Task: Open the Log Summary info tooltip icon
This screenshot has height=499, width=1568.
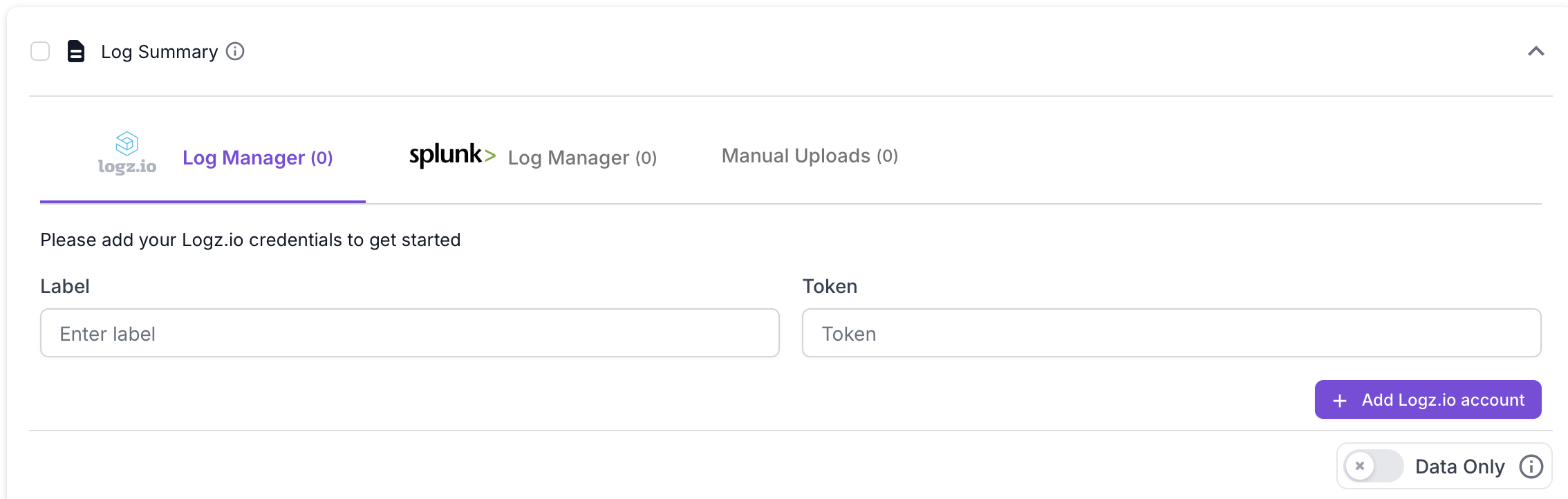Action: 235,51
